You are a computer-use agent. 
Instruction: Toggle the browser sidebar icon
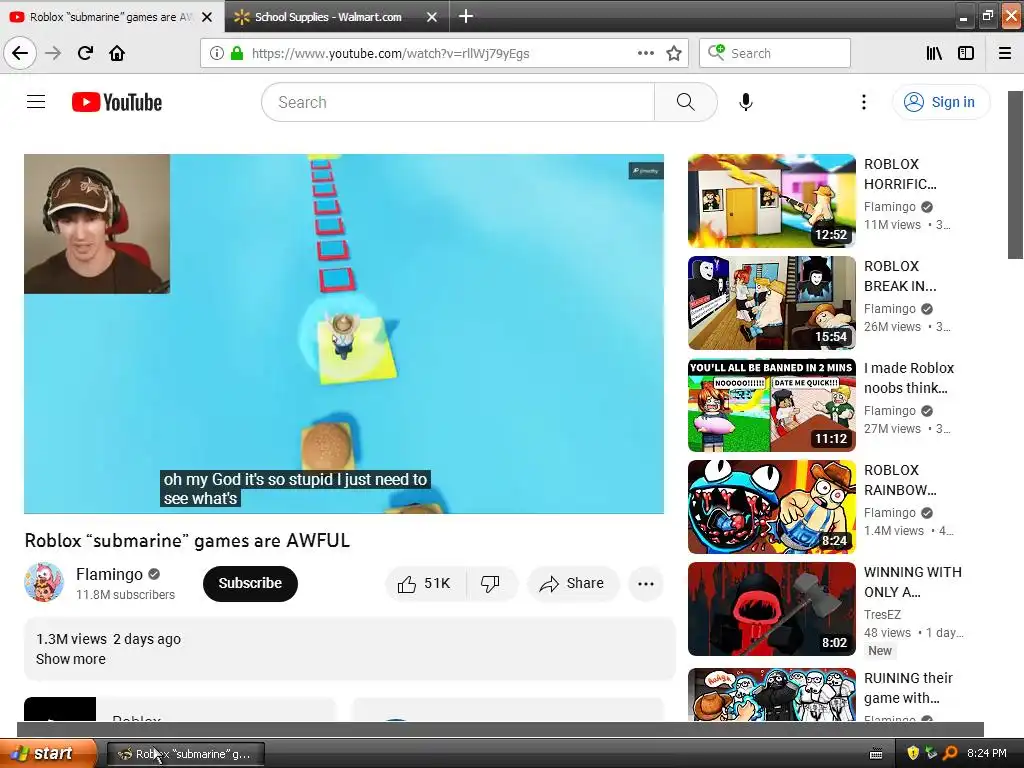pos(966,54)
